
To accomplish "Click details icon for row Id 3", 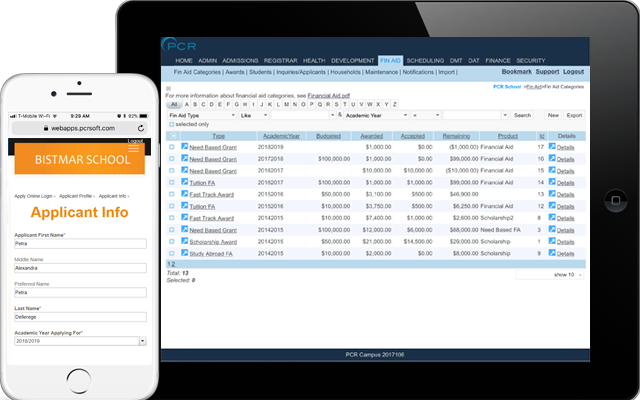I will [552, 229].
